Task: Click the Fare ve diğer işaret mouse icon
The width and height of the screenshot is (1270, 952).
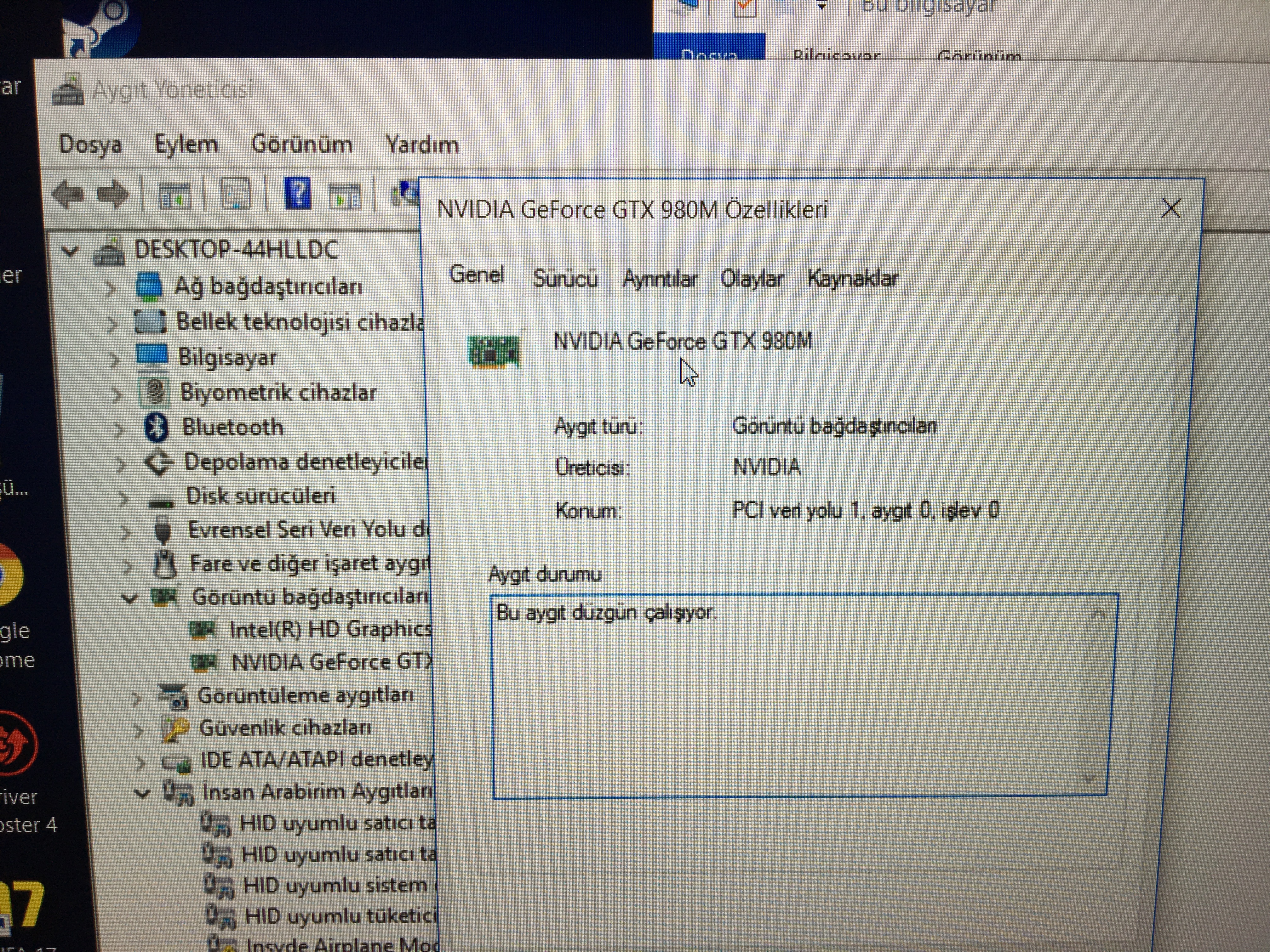Action: (x=165, y=564)
